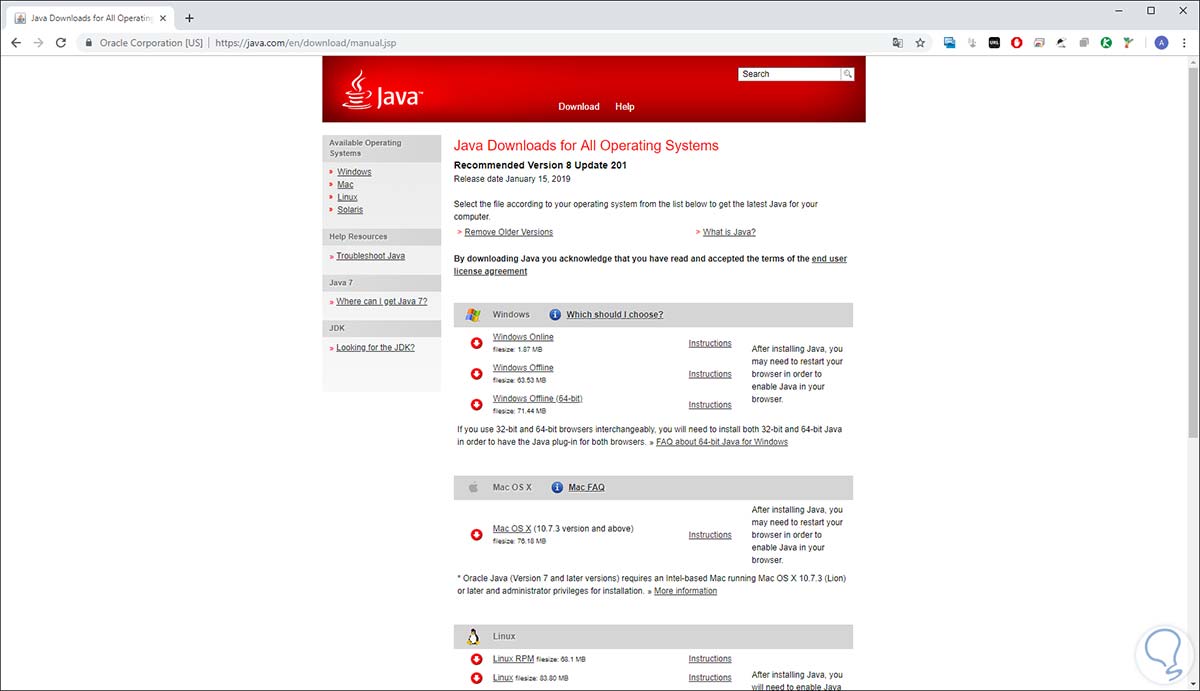Open Instructions for Windows Online
Screen dimensions: 1200x691
point(710,344)
